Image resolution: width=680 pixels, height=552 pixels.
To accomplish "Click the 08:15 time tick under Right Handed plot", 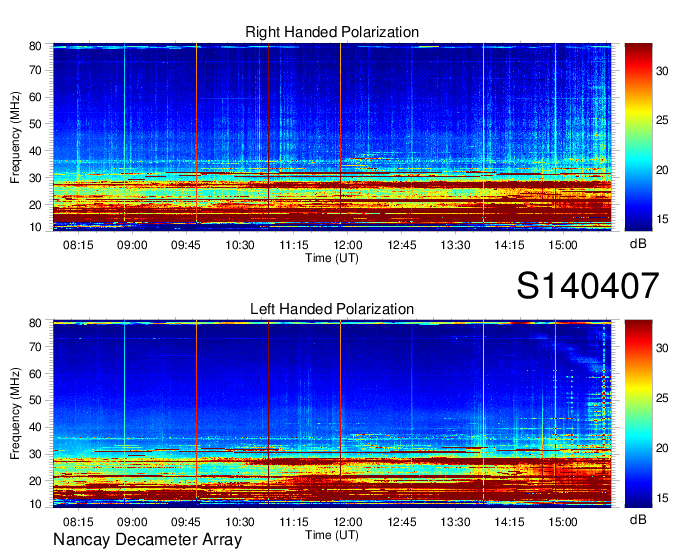I will [x=78, y=245].
